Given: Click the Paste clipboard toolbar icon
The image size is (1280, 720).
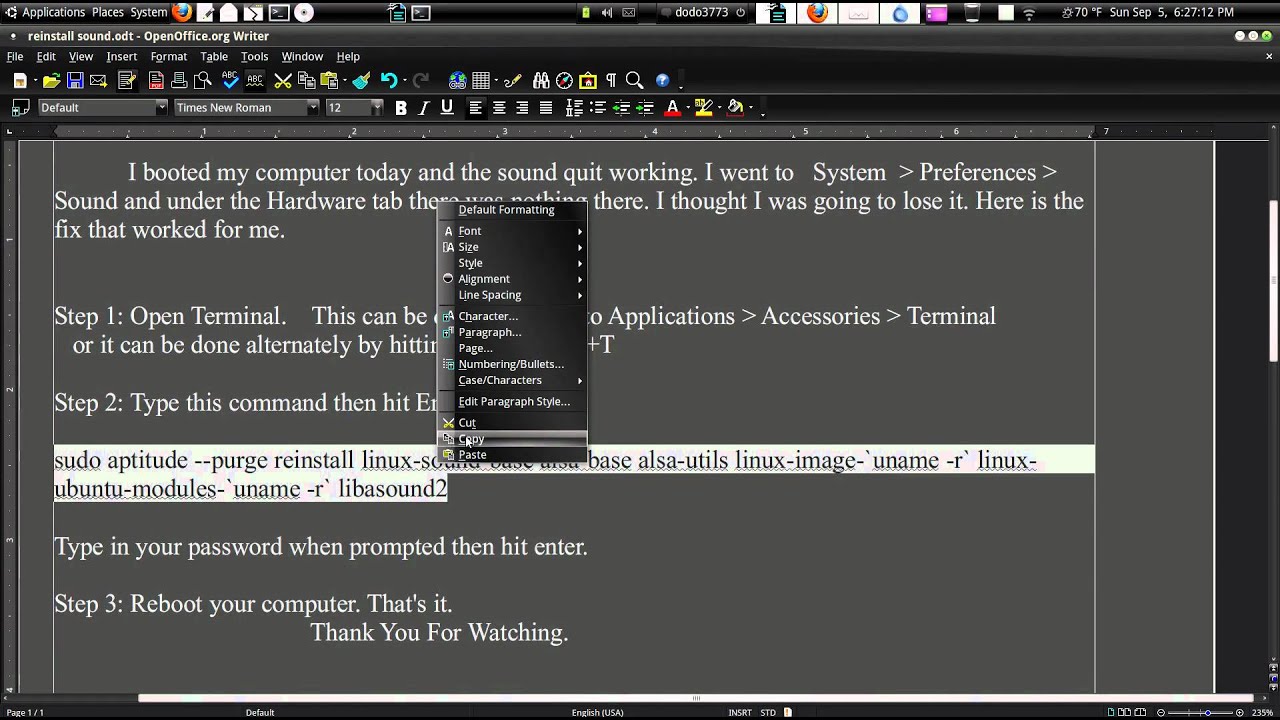Looking at the screenshot, I should (x=329, y=81).
